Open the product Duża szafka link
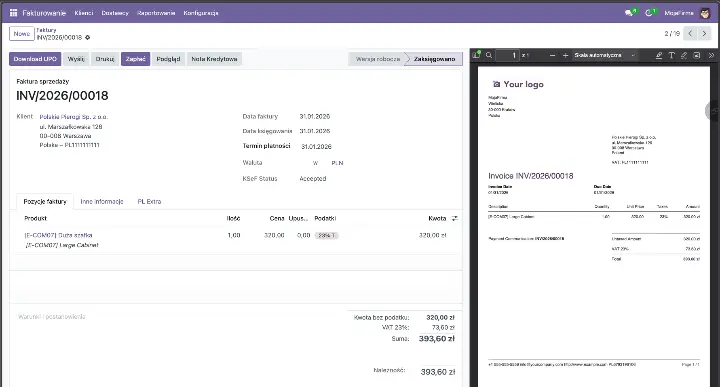The image size is (720, 387). pyautogui.click(x=58, y=235)
